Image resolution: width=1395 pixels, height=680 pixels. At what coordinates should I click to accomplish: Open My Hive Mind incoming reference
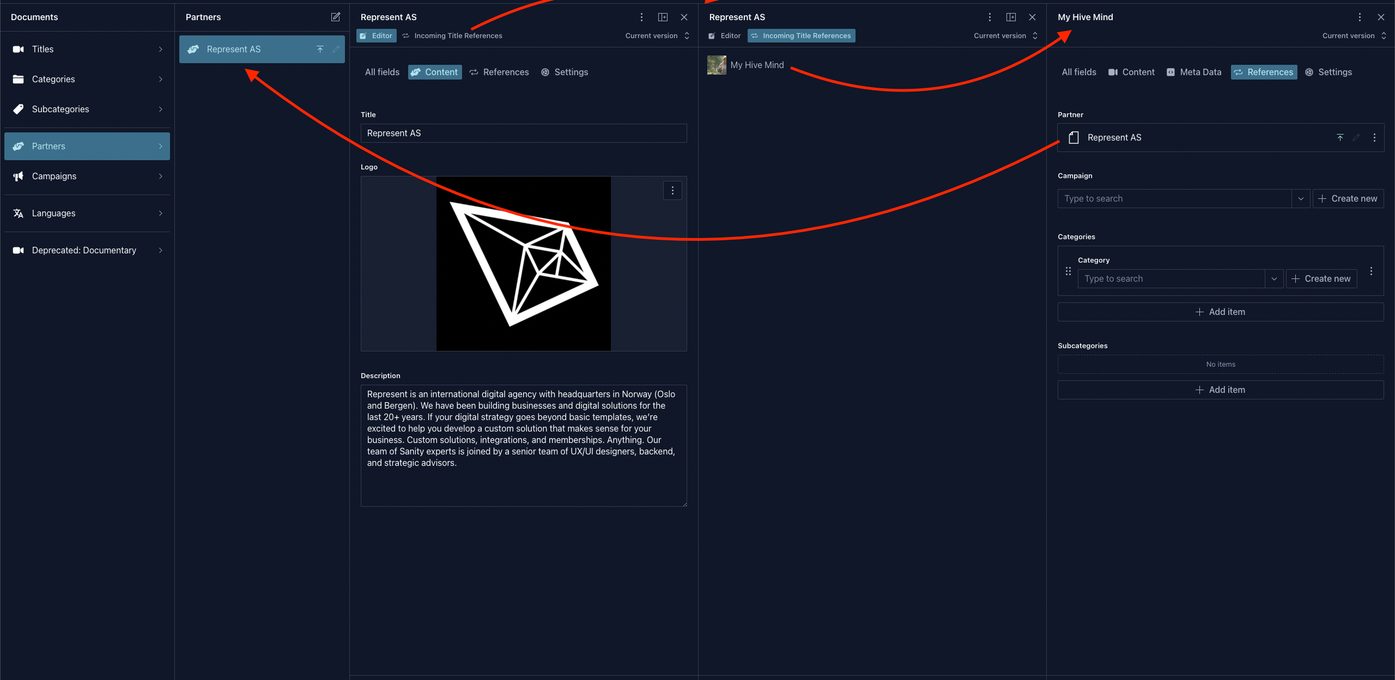[746, 65]
